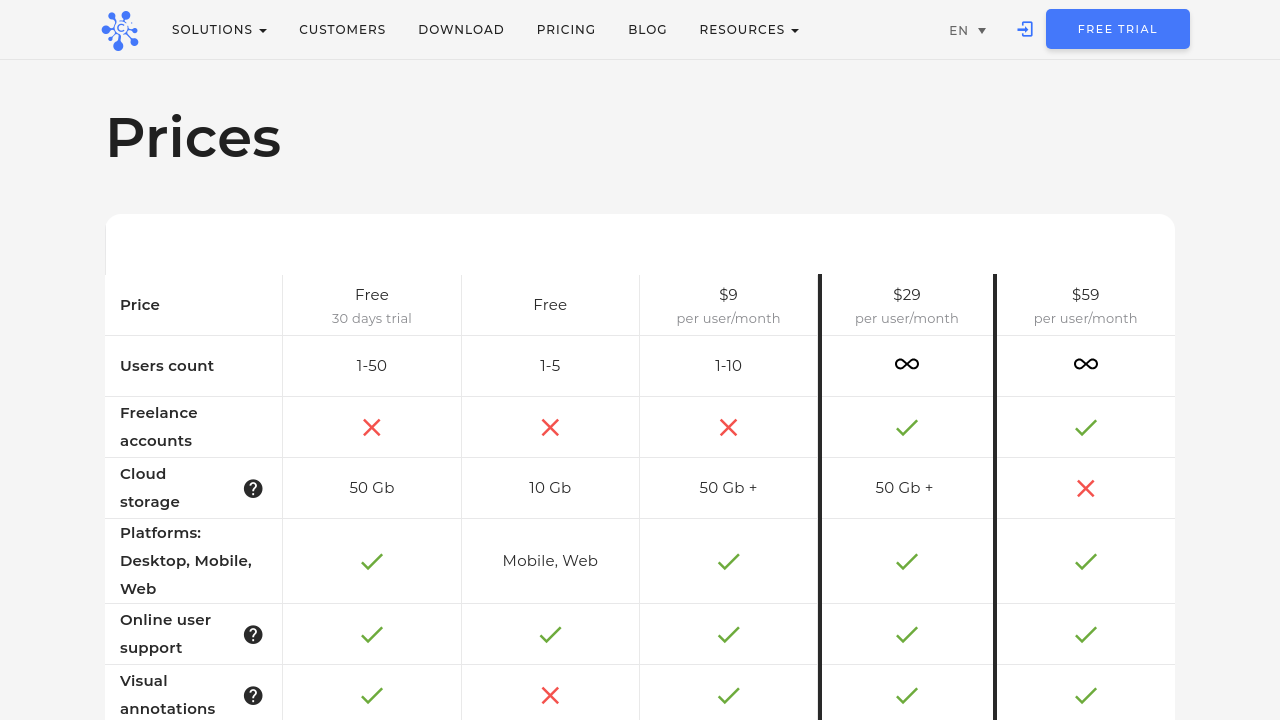Click the '10 Gb' cloud storage cell
The height and width of the screenshot is (720, 1280).
[x=550, y=488]
